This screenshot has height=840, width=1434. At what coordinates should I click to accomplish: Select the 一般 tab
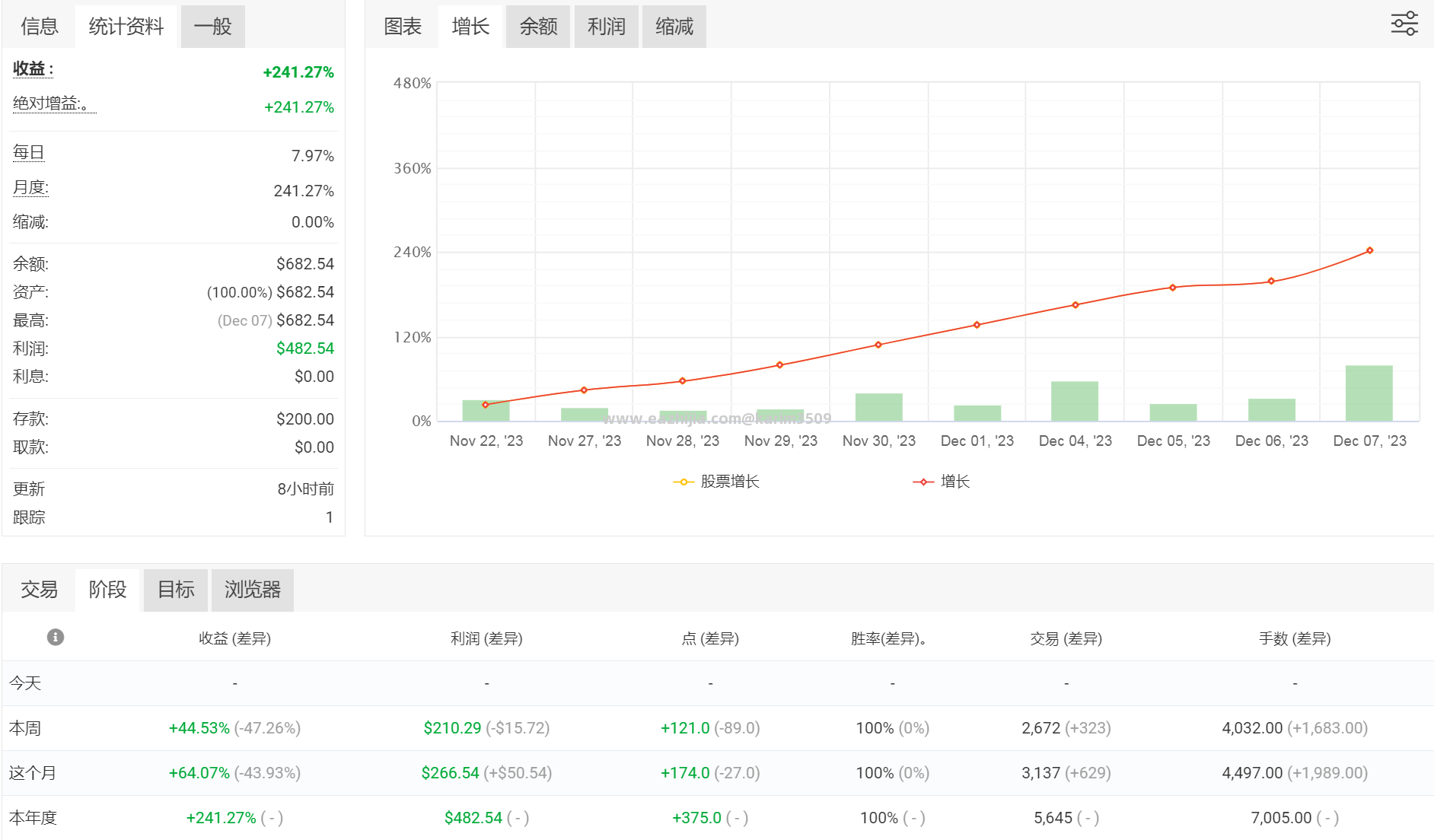tap(212, 27)
